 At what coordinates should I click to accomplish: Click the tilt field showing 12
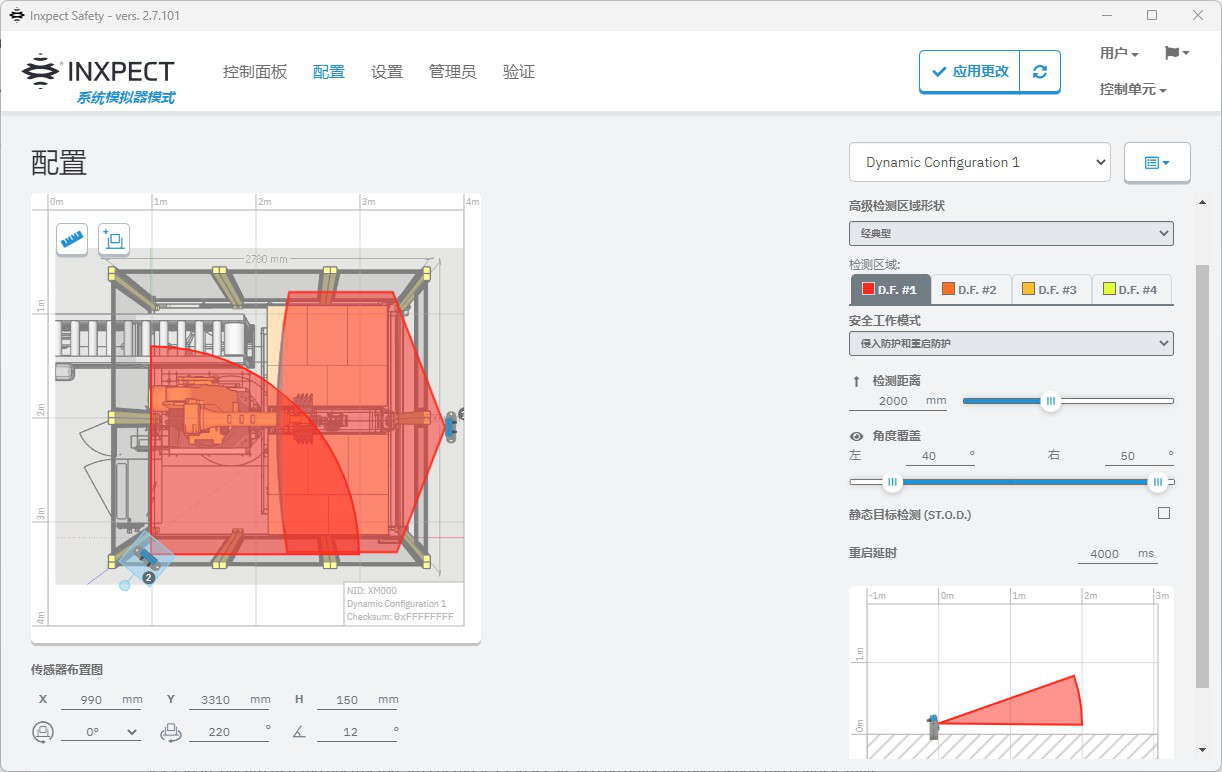click(358, 732)
